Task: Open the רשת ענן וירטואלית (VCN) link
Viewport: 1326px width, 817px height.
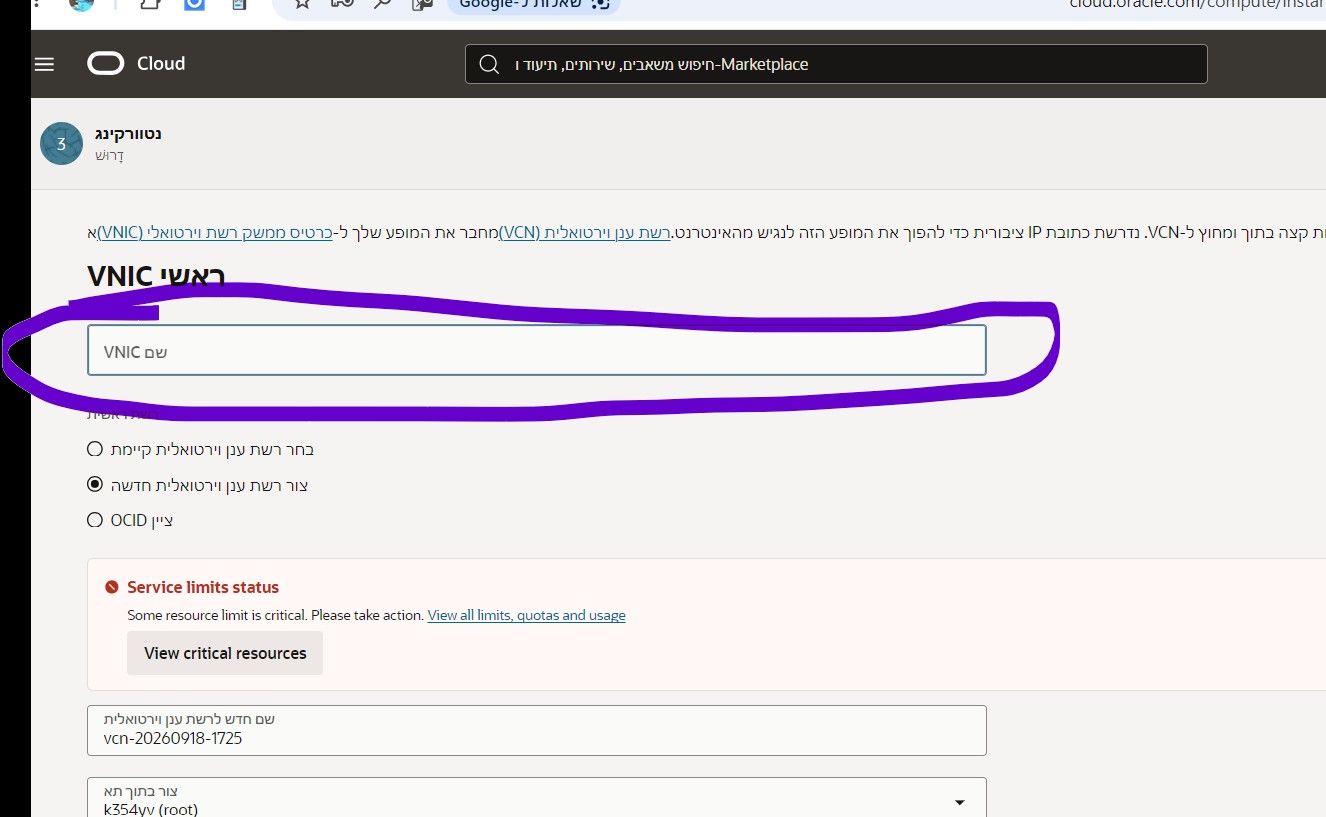Action: [x=584, y=233]
